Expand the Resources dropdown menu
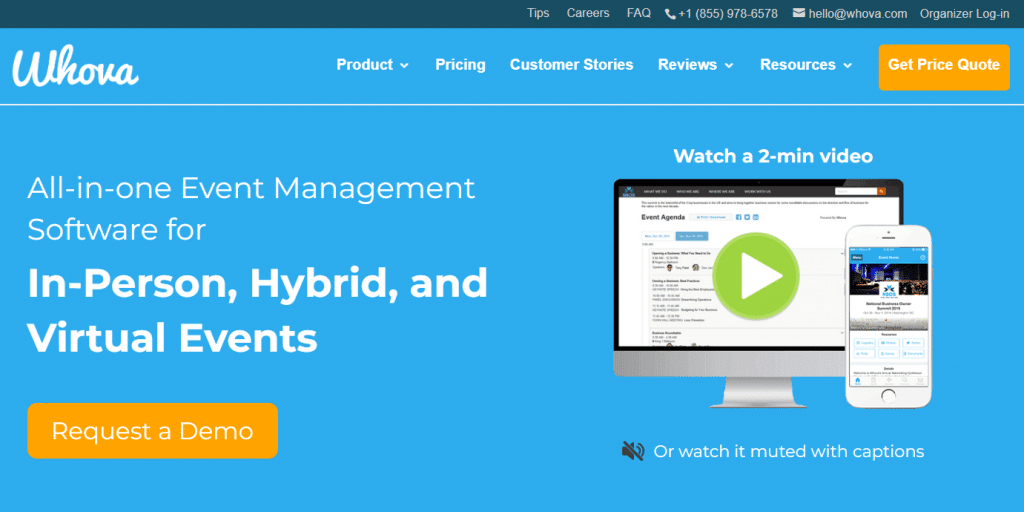Viewport: 1024px width, 512px height. (806, 65)
